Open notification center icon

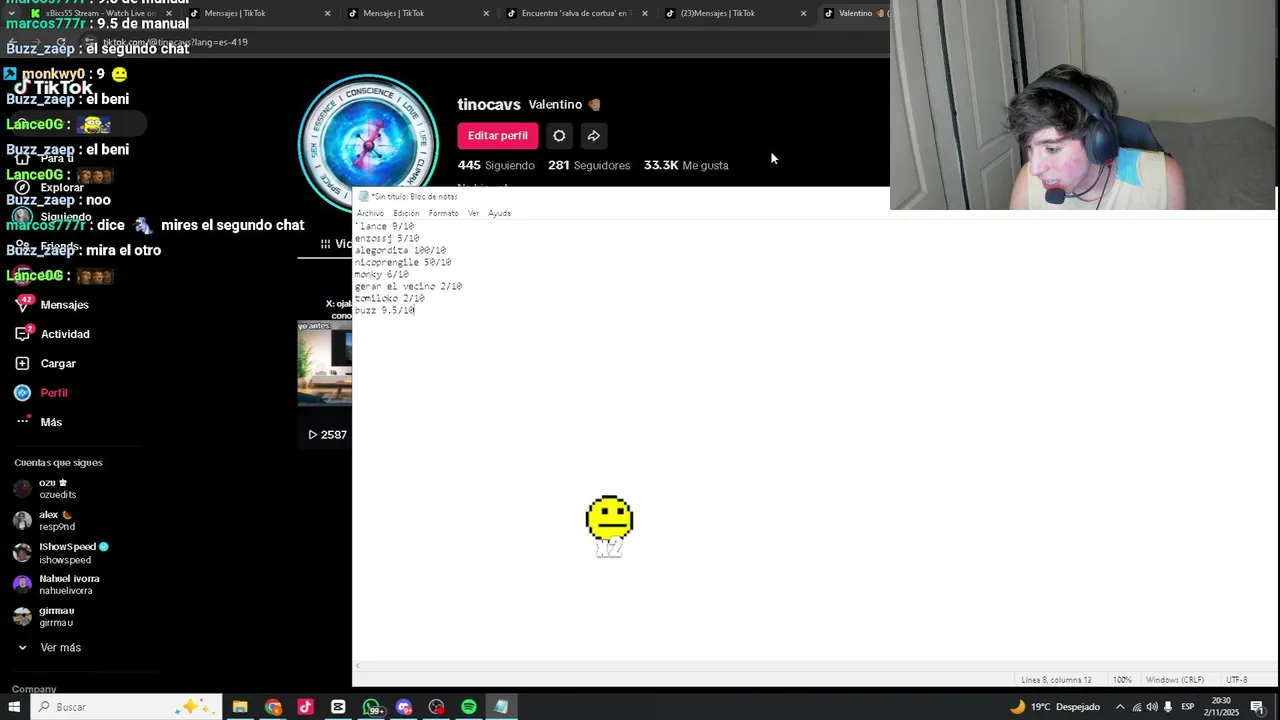tap(1257, 707)
